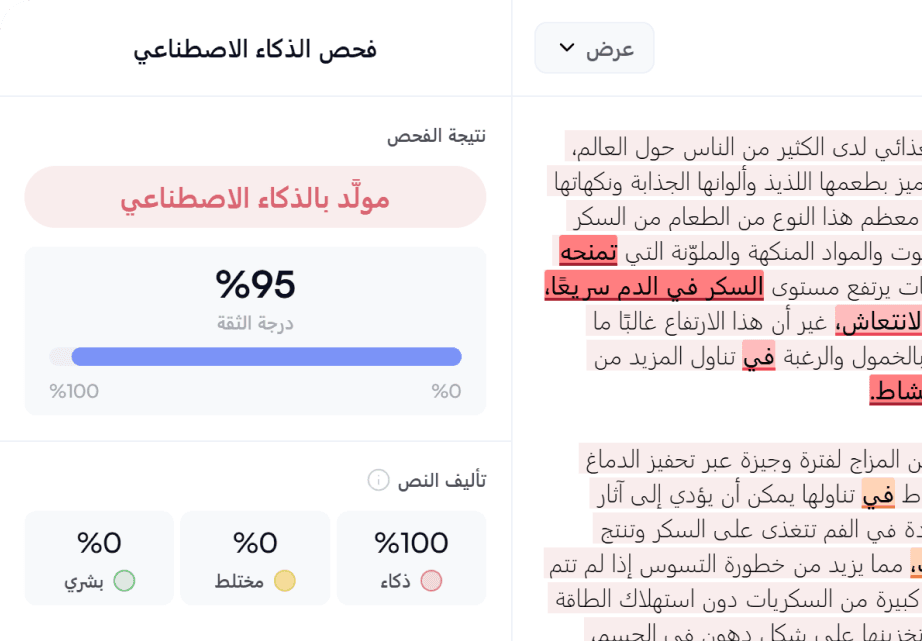Click the orange-highlighted في before تناولها
Viewport: 922px width, 641px height.
(x=878, y=495)
